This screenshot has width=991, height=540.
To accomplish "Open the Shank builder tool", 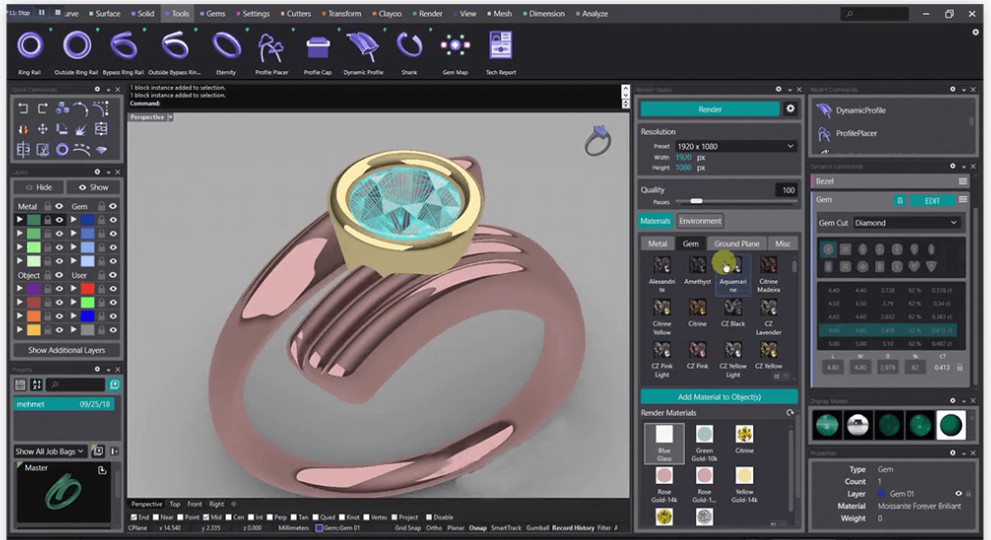I will 409,46.
